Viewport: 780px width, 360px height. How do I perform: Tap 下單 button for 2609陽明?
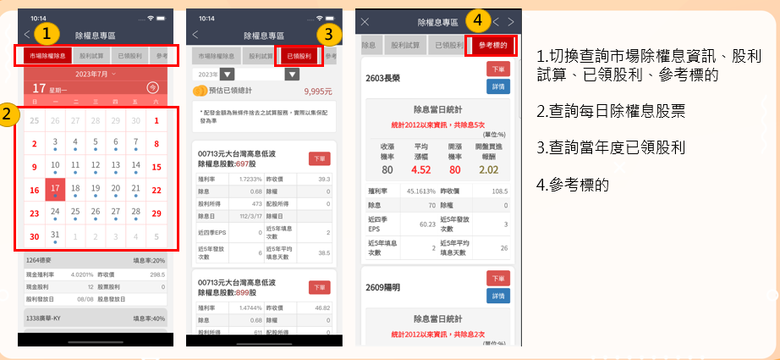tap(498, 278)
